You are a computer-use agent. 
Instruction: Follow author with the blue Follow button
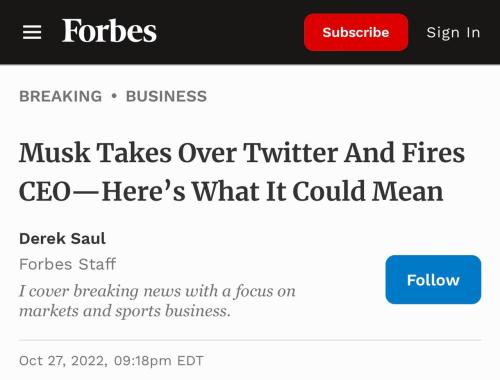pos(433,280)
